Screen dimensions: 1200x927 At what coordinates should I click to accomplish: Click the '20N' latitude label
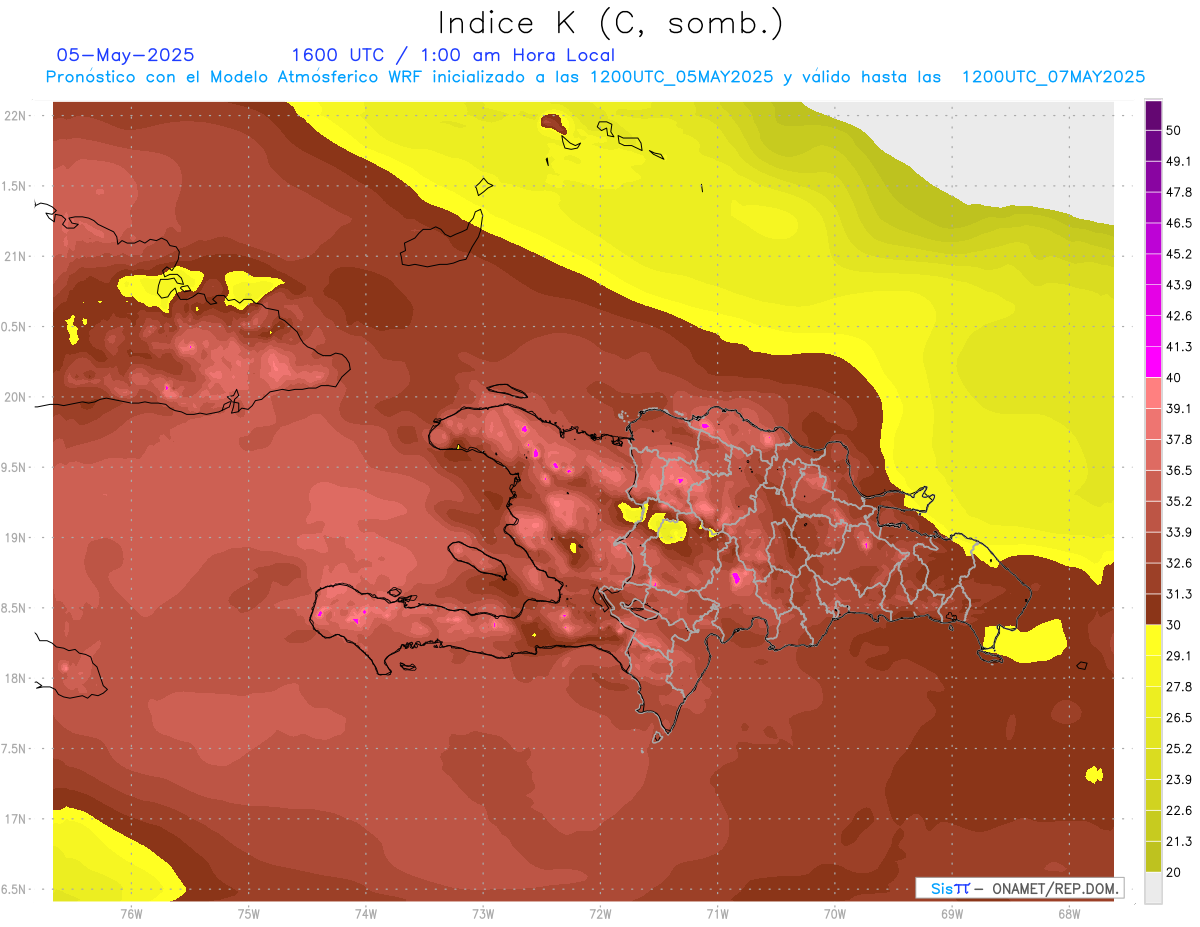(x=17, y=398)
